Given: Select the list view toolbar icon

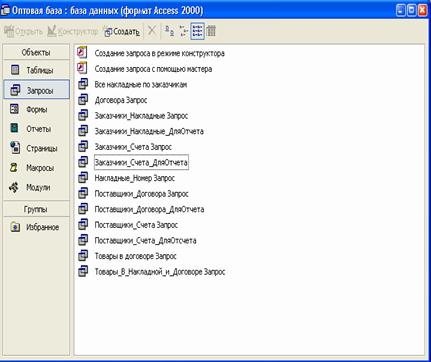Looking at the screenshot, I should (x=197, y=31).
